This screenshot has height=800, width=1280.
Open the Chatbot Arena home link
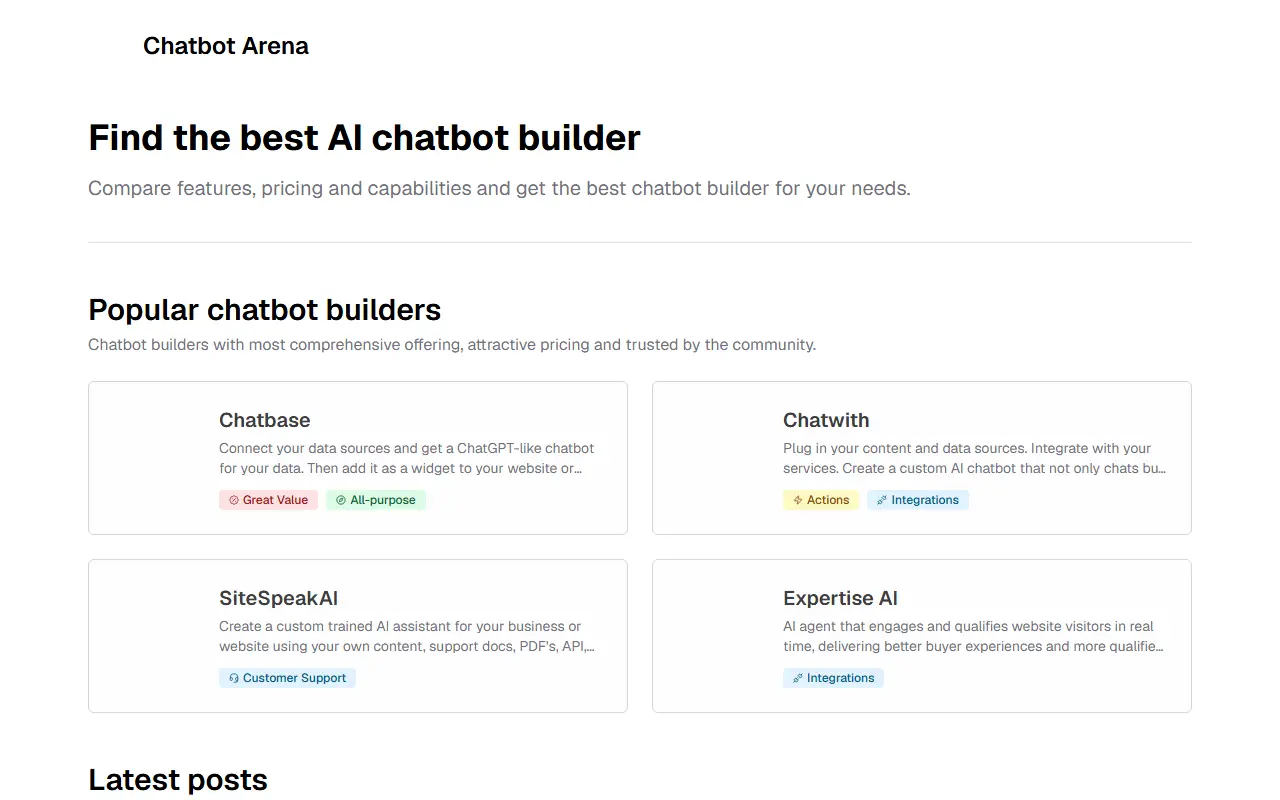coord(225,46)
